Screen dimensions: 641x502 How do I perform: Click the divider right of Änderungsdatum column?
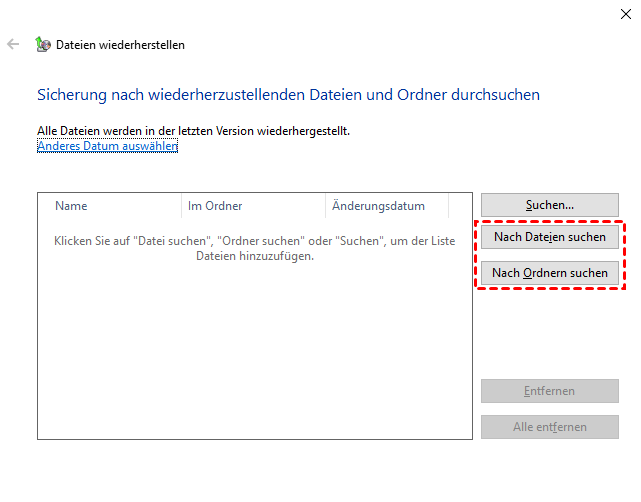pos(449,206)
